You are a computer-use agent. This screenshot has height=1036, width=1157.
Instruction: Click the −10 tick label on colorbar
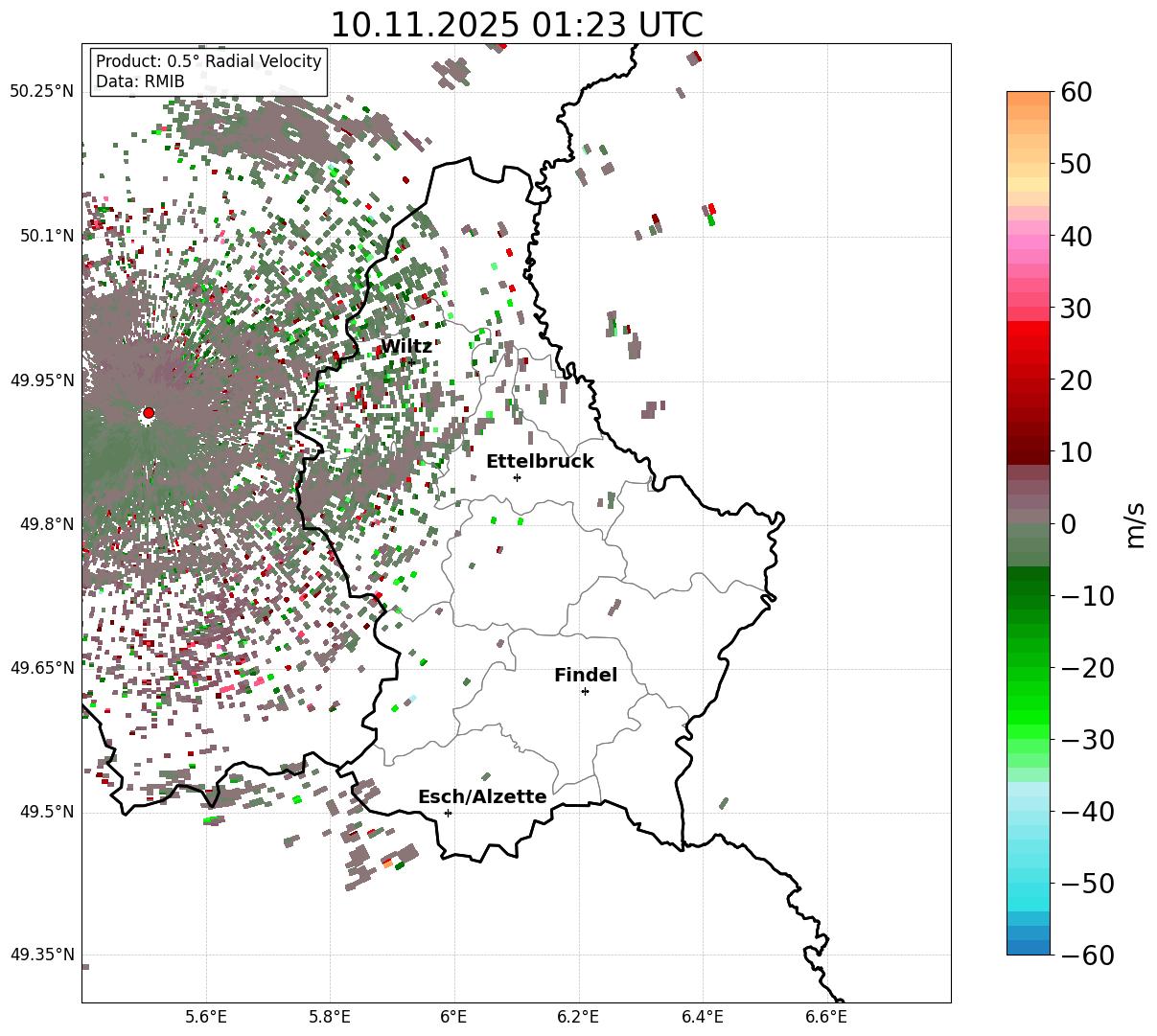tap(1087, 596)
